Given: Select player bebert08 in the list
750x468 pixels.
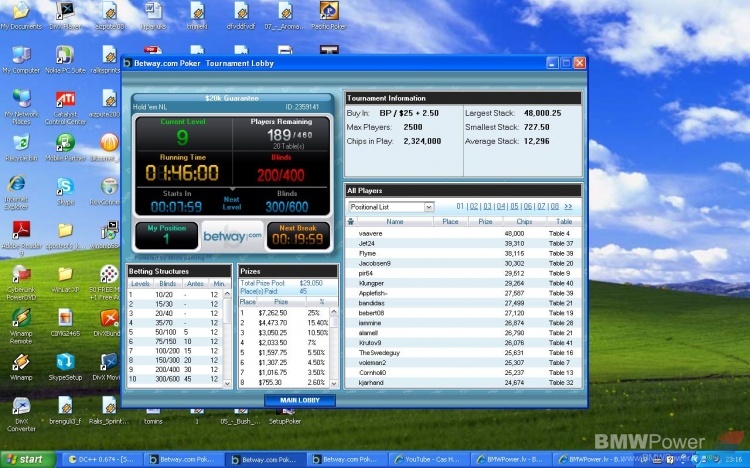Looking at the screenshot, I should [463, 313].
